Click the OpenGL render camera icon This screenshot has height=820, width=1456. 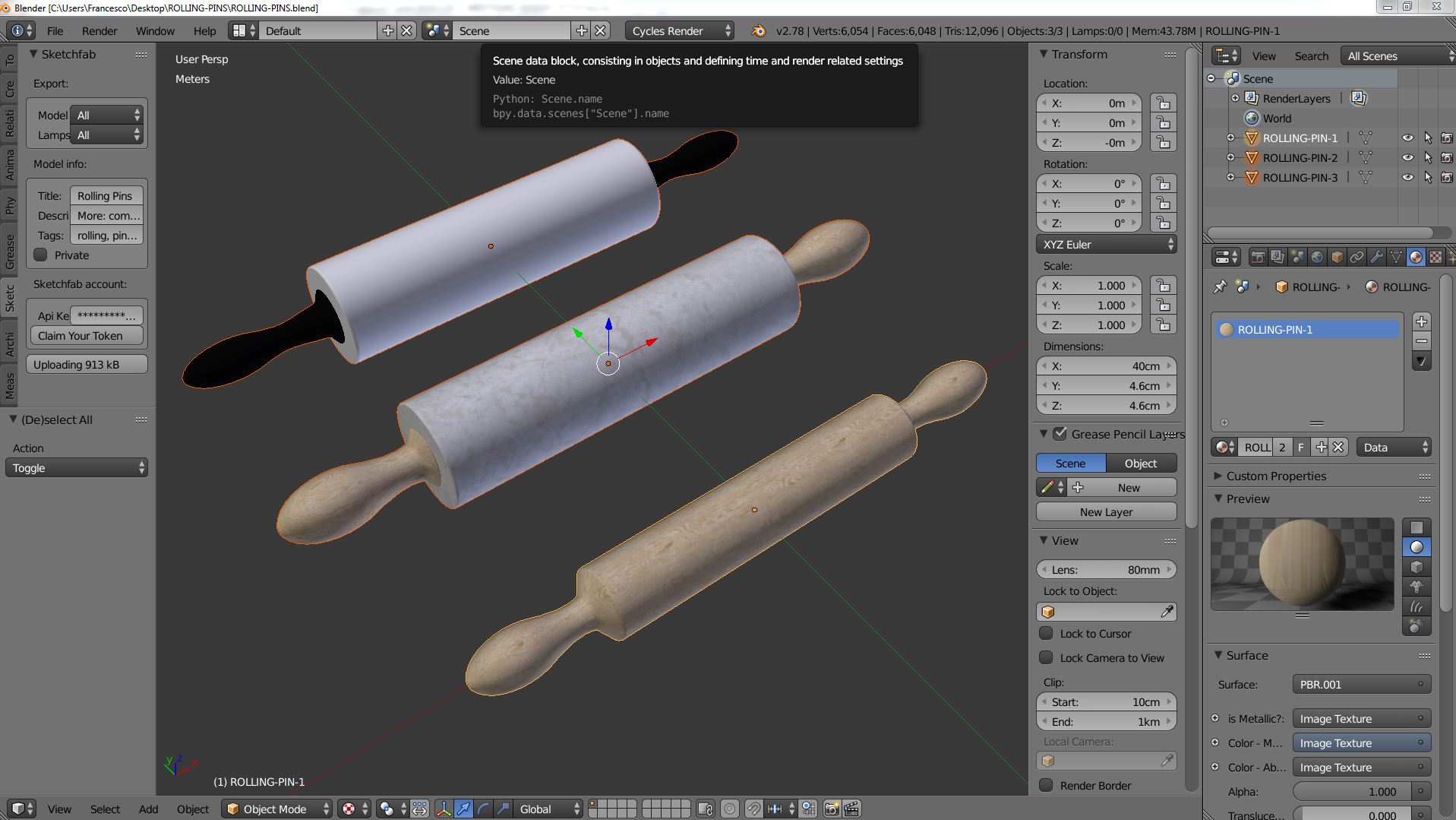[832, 809]
